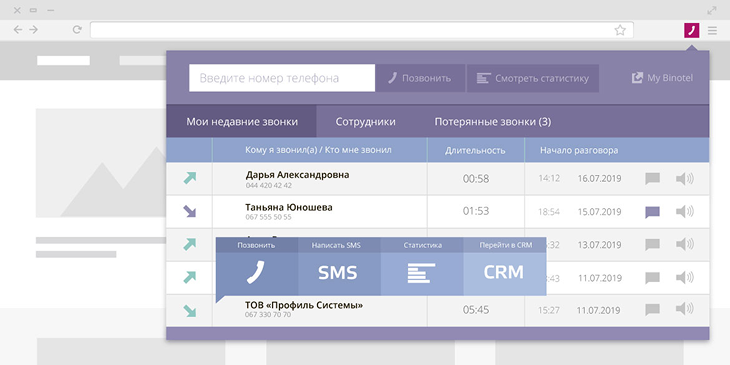
Task: Click date 16.07.2019
Action: (599, 179)
